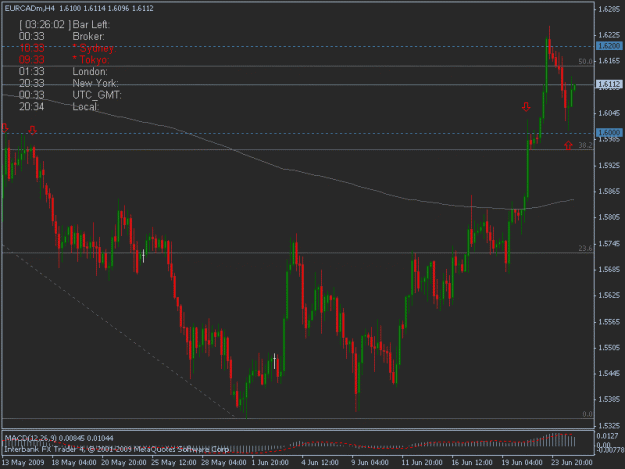Image resolution: width=625 pixels, height=469 pixels.
Task: Click the blue 1.6000 price level tag
Action: (x=609, y=132)
